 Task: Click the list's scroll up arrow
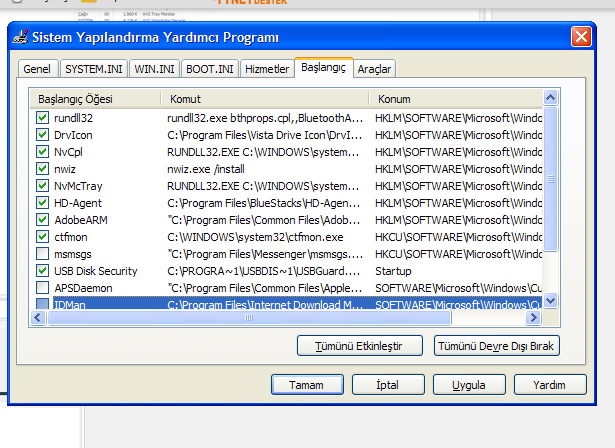551,97
